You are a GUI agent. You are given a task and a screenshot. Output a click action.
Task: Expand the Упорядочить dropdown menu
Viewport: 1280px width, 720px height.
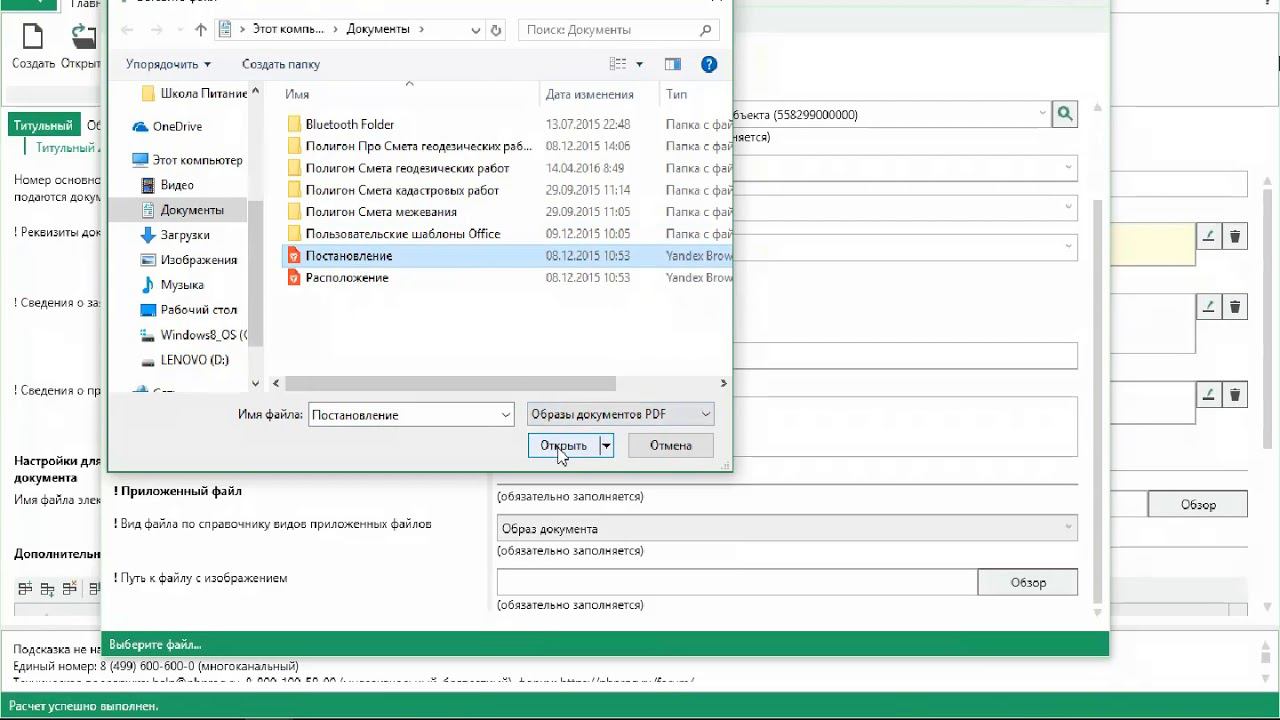click(168, 64)
